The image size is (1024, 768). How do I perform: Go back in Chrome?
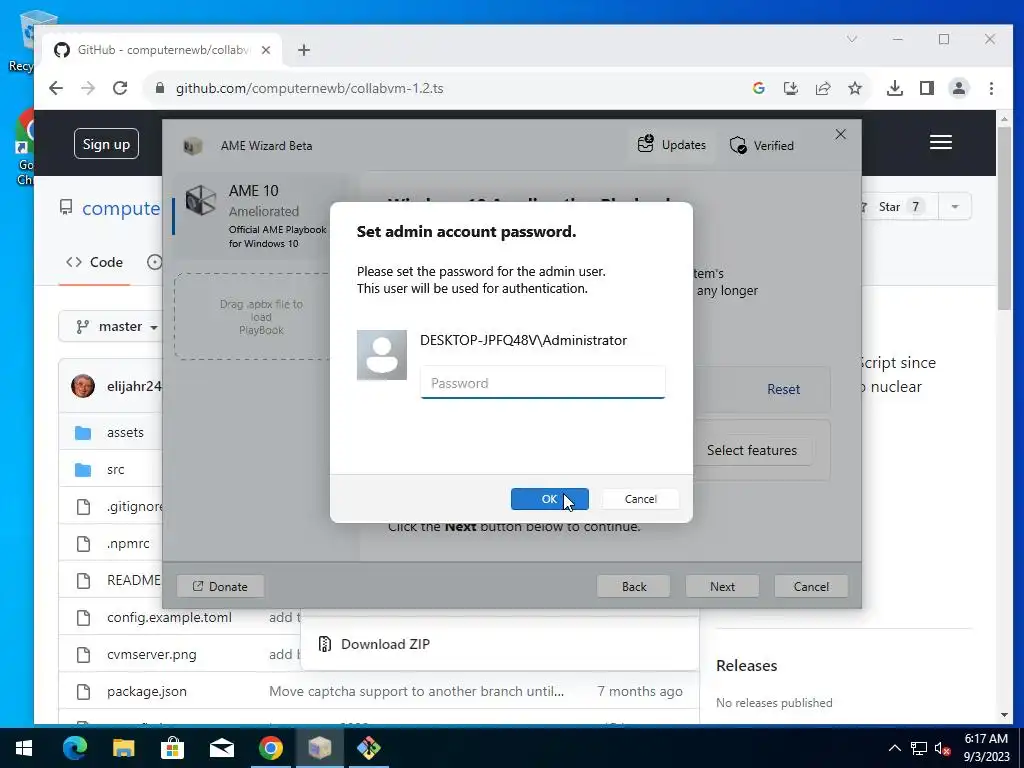pos(56,88)
